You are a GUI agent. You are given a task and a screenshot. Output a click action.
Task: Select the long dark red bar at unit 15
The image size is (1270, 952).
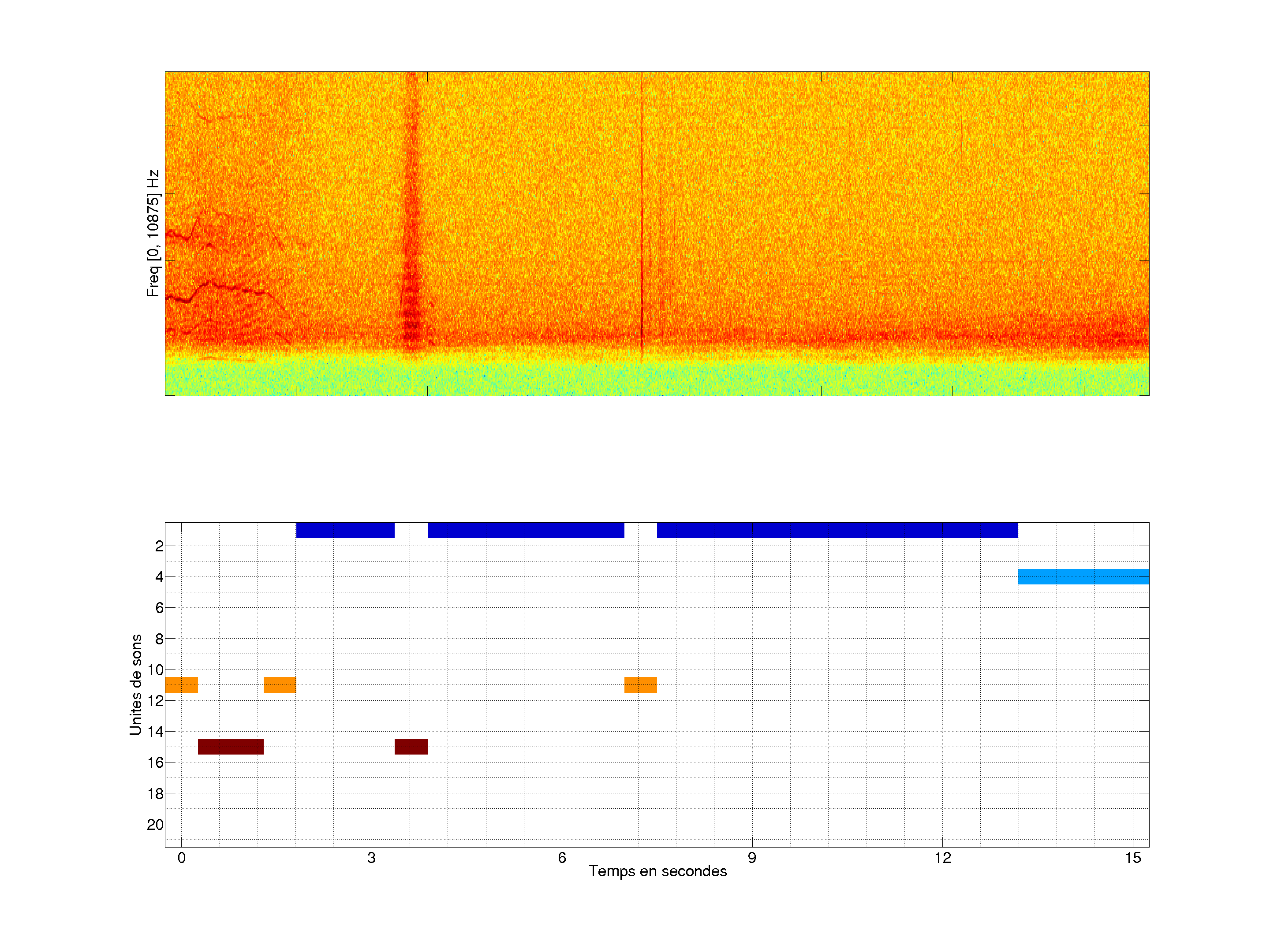(x=230, y=747)
